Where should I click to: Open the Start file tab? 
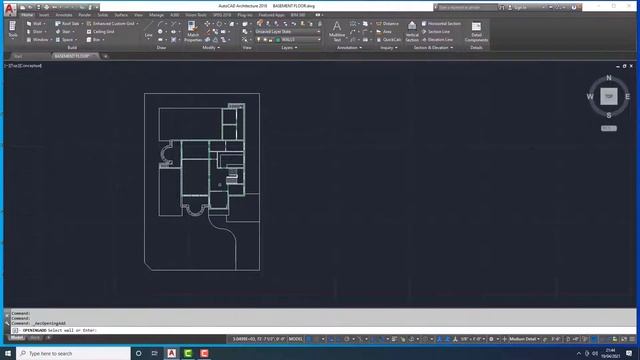tap(18, 56)
